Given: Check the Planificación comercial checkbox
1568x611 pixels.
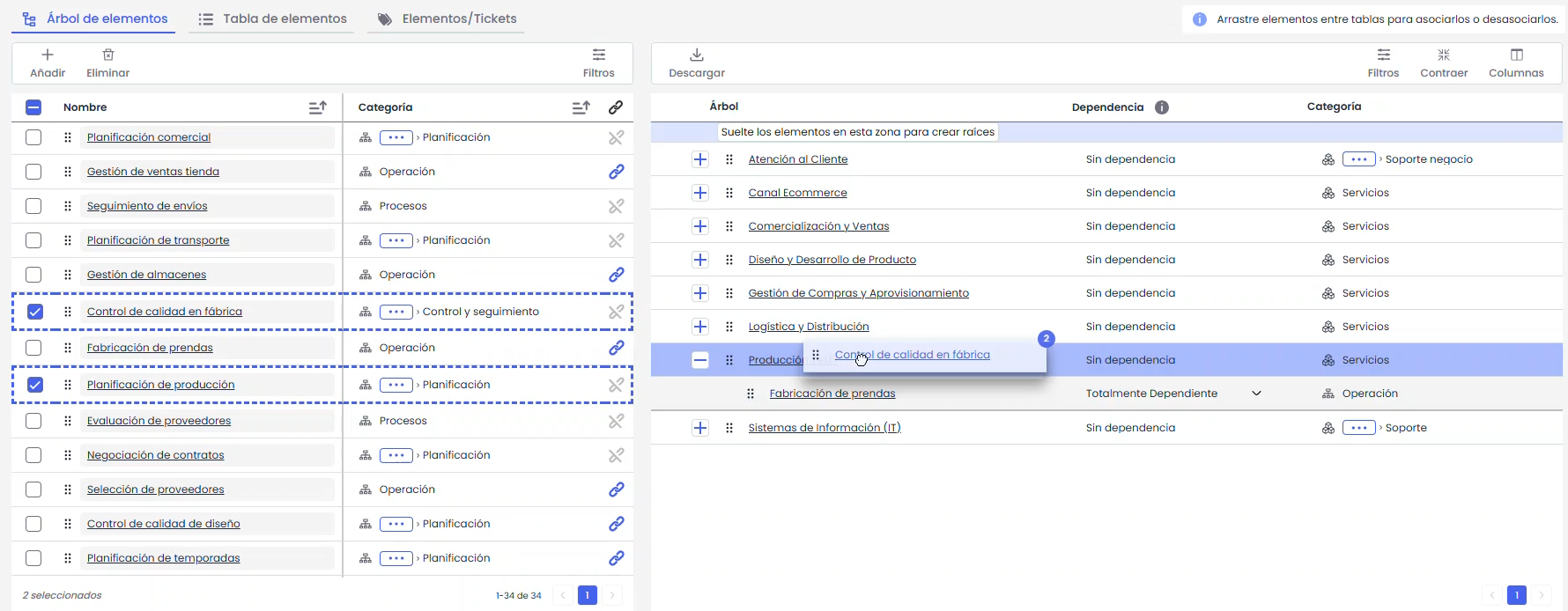Looking at the screenshot, I should pos(33,137).
